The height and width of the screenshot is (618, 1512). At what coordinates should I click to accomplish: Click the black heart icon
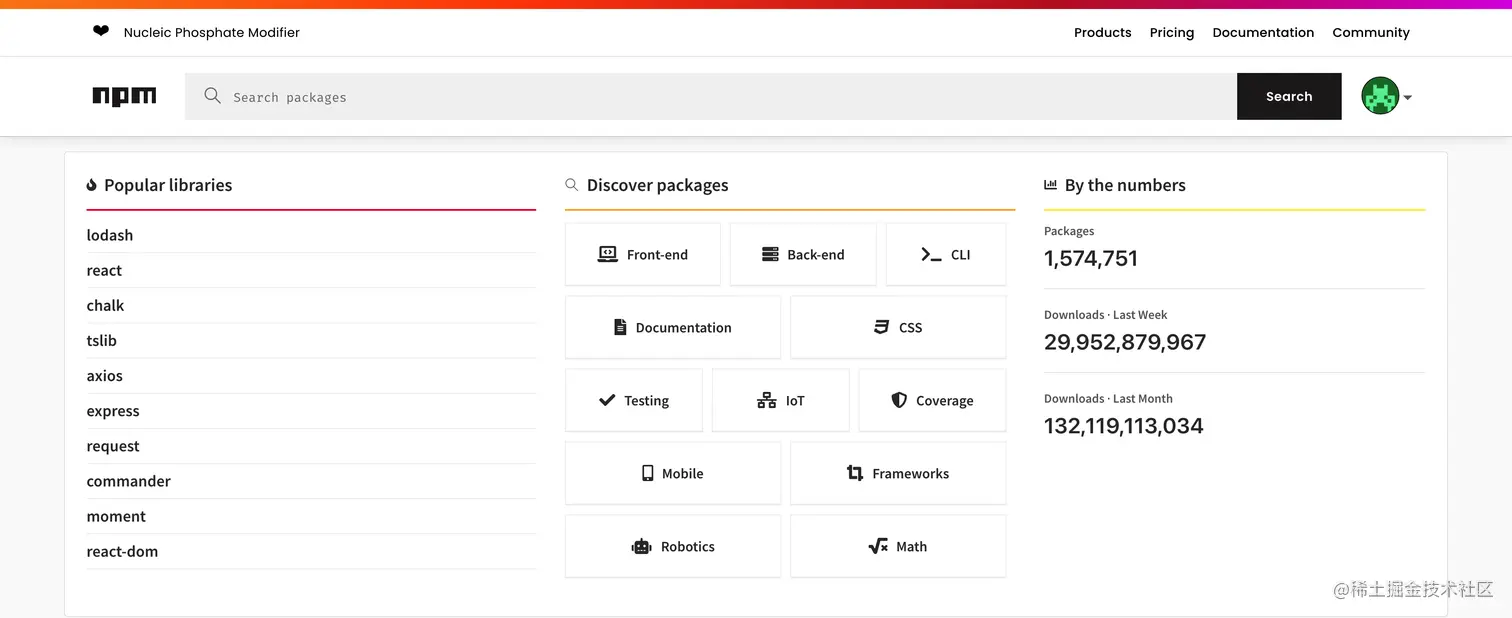(x=101, y=31)
